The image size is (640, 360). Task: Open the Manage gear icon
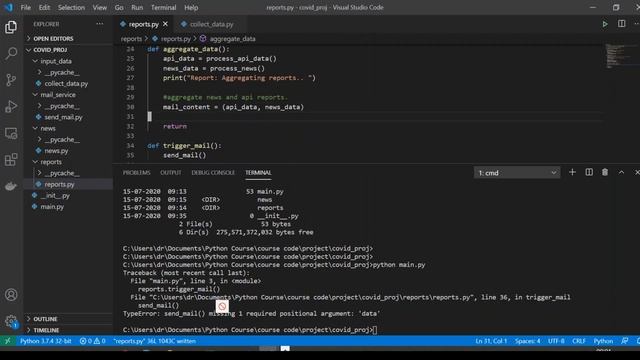[x=11, y=321]
